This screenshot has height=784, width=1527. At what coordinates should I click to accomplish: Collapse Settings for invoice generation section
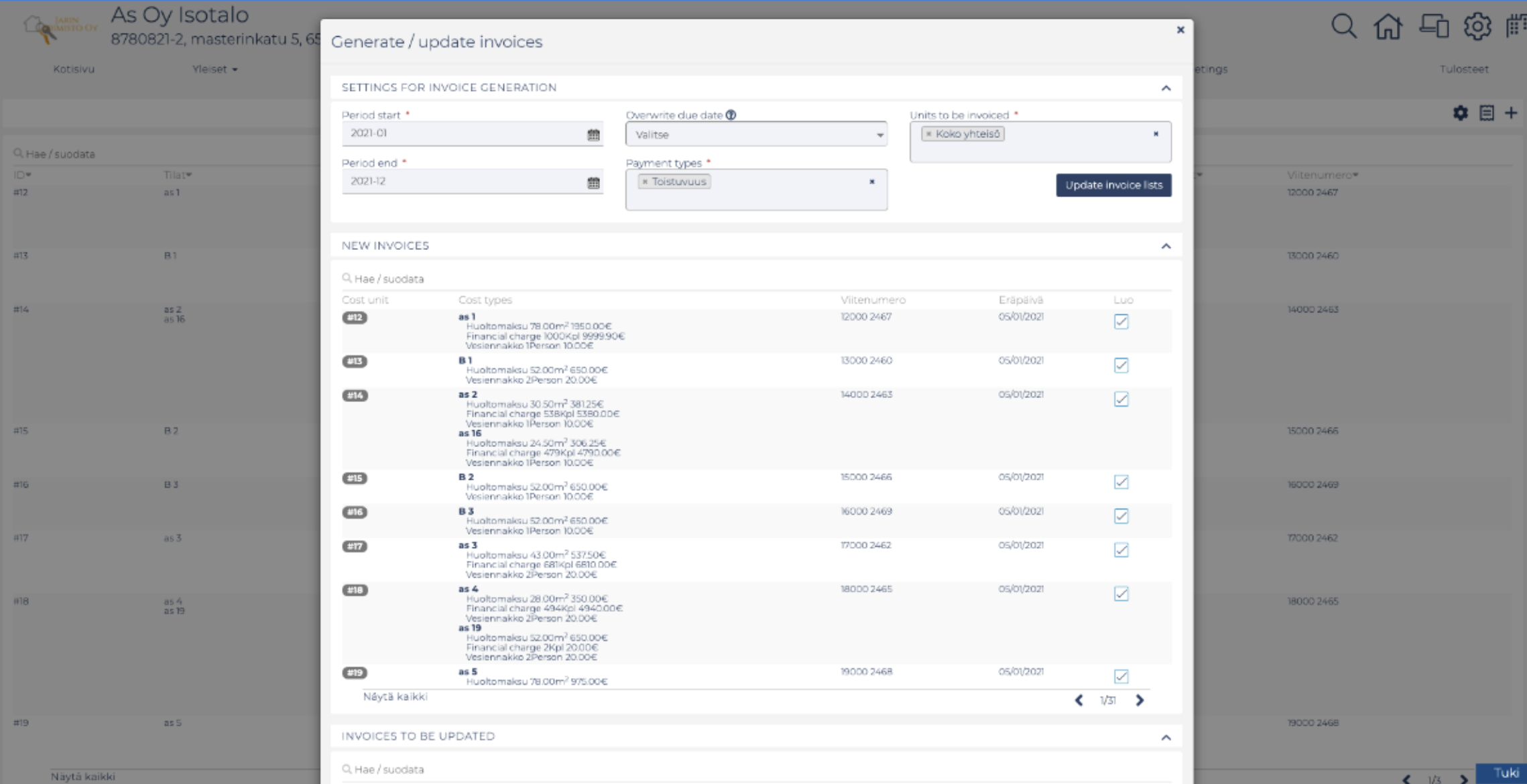click(1166, 88)
